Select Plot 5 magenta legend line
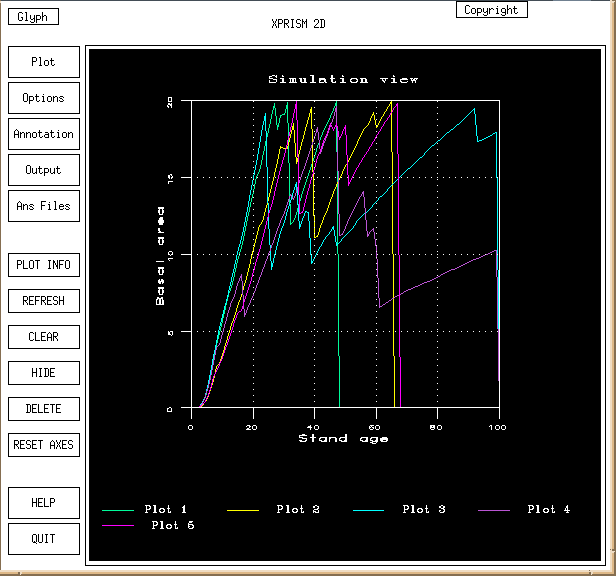The height and width of the screenshot is (576, 616). (118, 525)
